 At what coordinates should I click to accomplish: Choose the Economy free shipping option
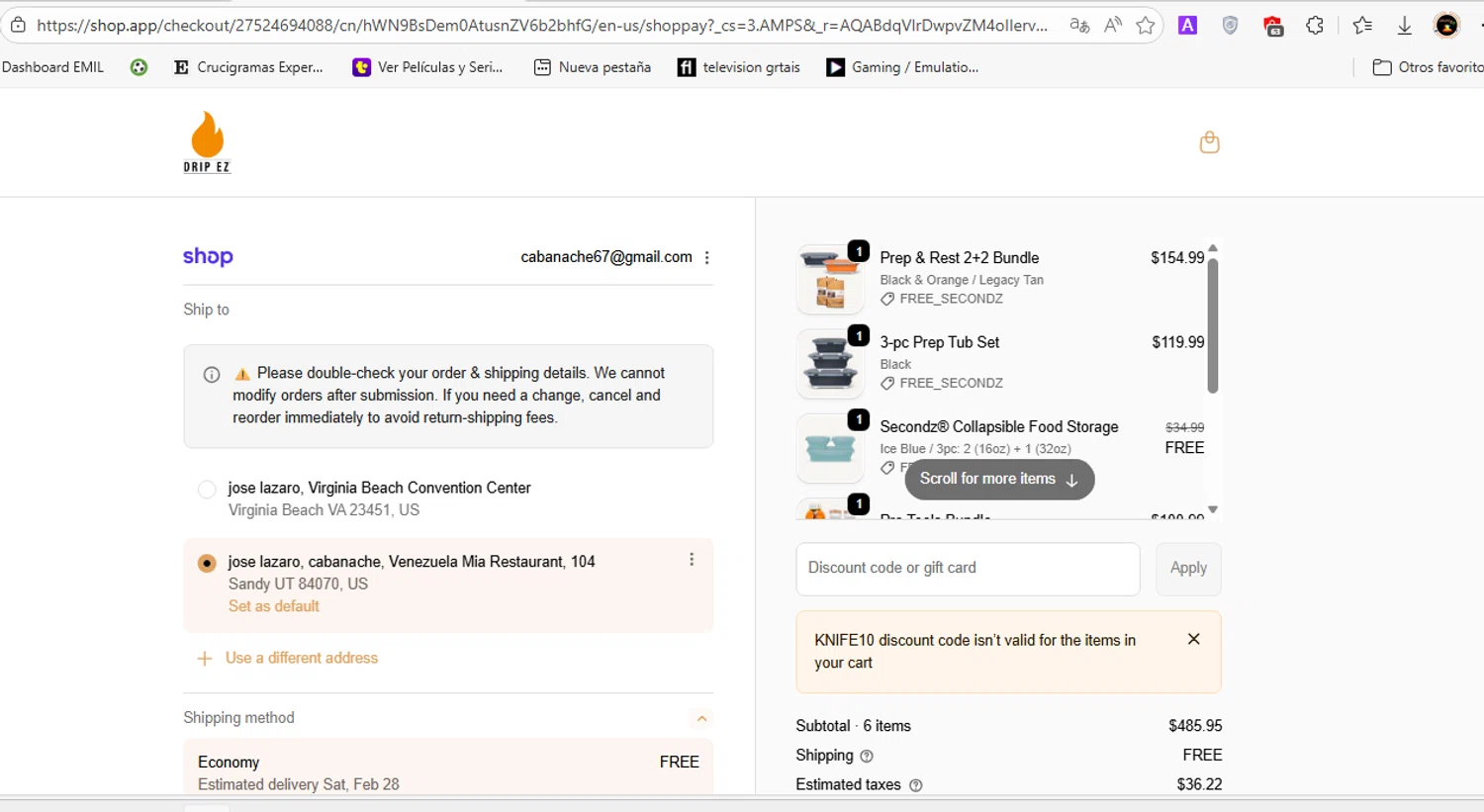pyautogui.click(x=447, y=771)
